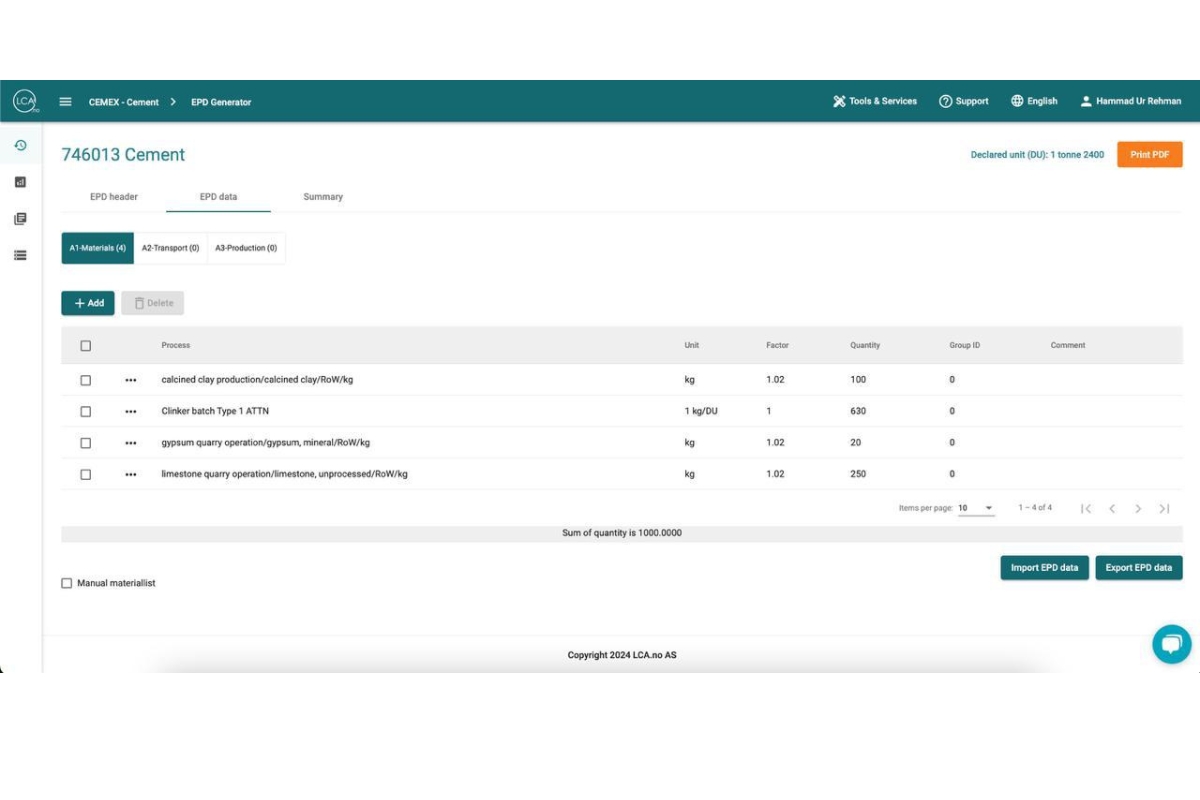This screenshot has height=800, width=1200.
Task: Check the Clinker batch Type 1 ATTN row
Action: pyautogui.click(x=85, y=411)
